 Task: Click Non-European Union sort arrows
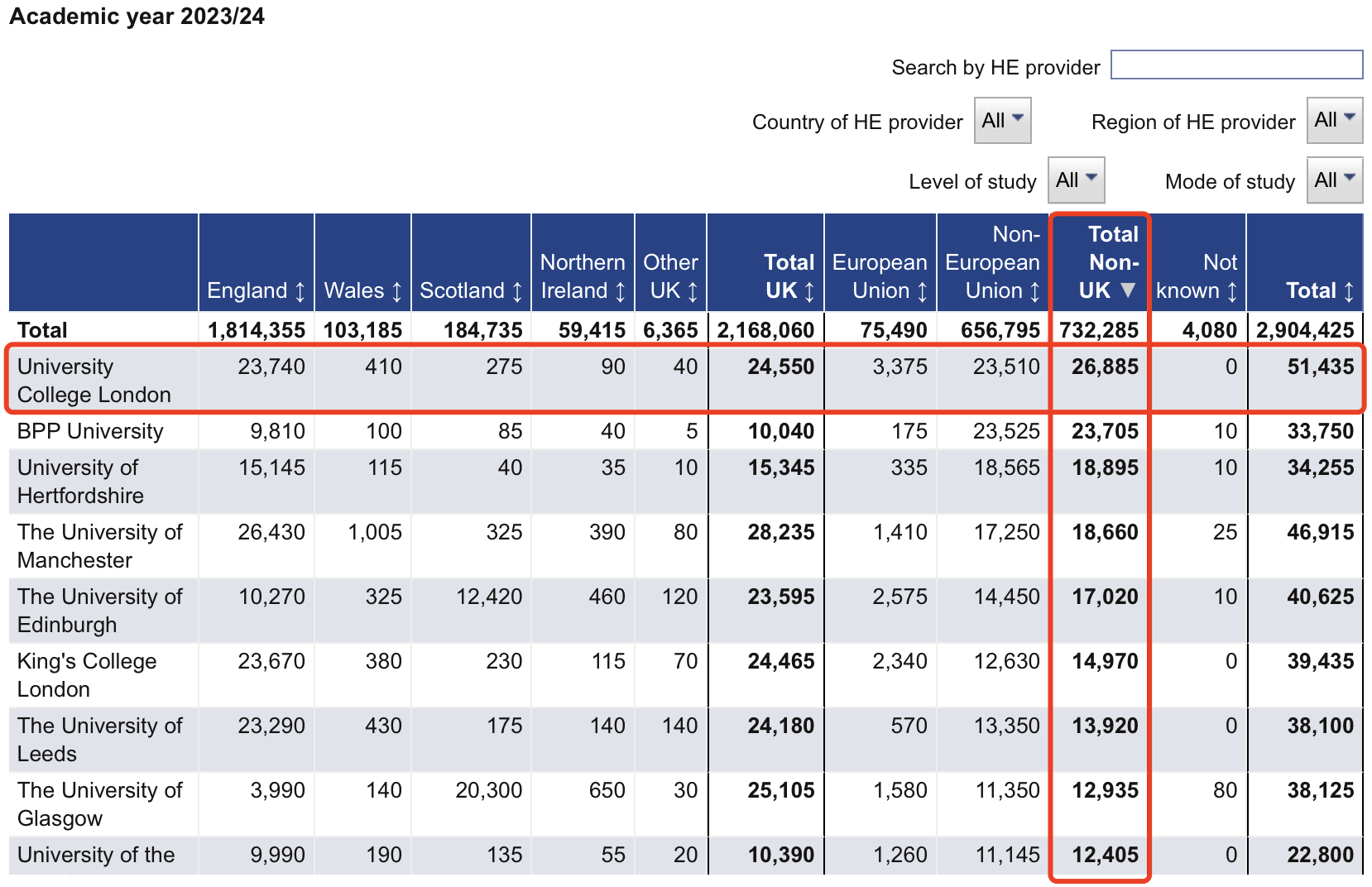[1034, 292]
